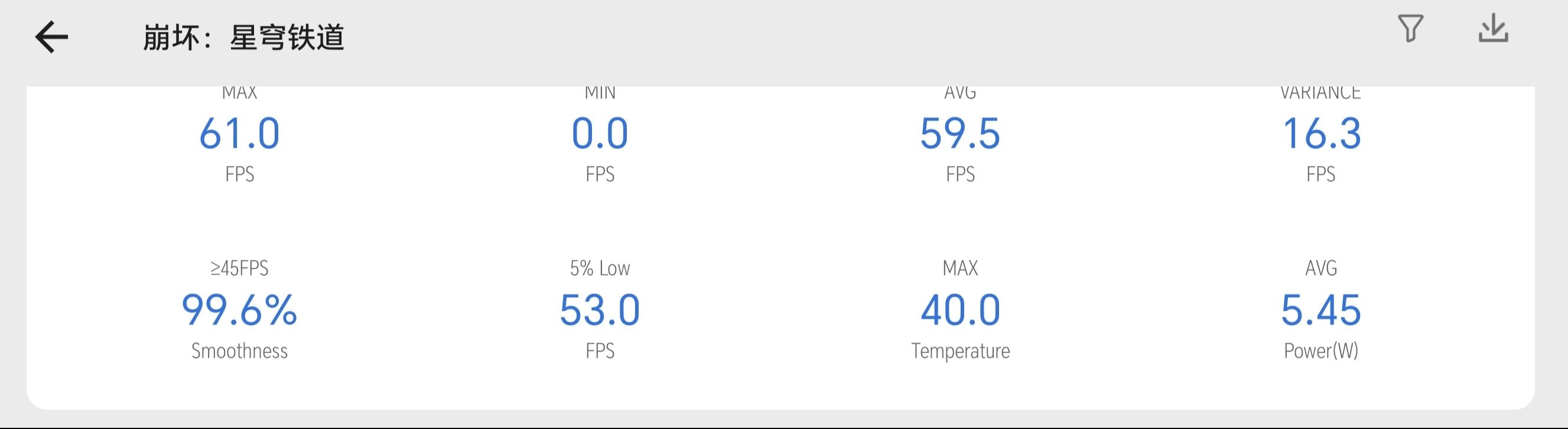Image resolution: width=1568 pixels, height=429 pixels.
Task: Click the Power(W) label
Action: [x=1321, y=351]
